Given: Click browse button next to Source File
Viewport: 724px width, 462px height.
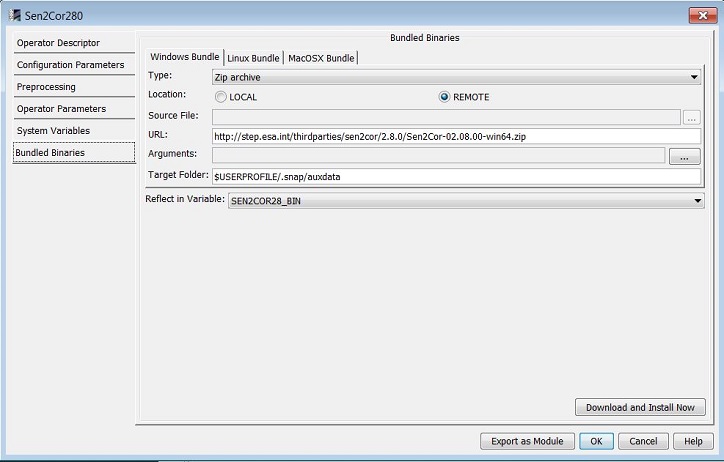Looking at the screenshot, I should pyautogui.click(x=691, y=117).
